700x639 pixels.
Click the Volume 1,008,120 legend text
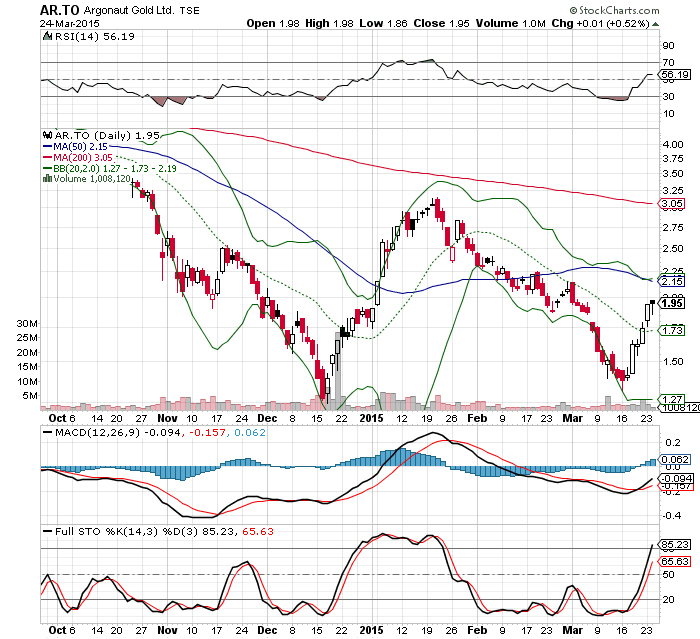click(92, 179)
